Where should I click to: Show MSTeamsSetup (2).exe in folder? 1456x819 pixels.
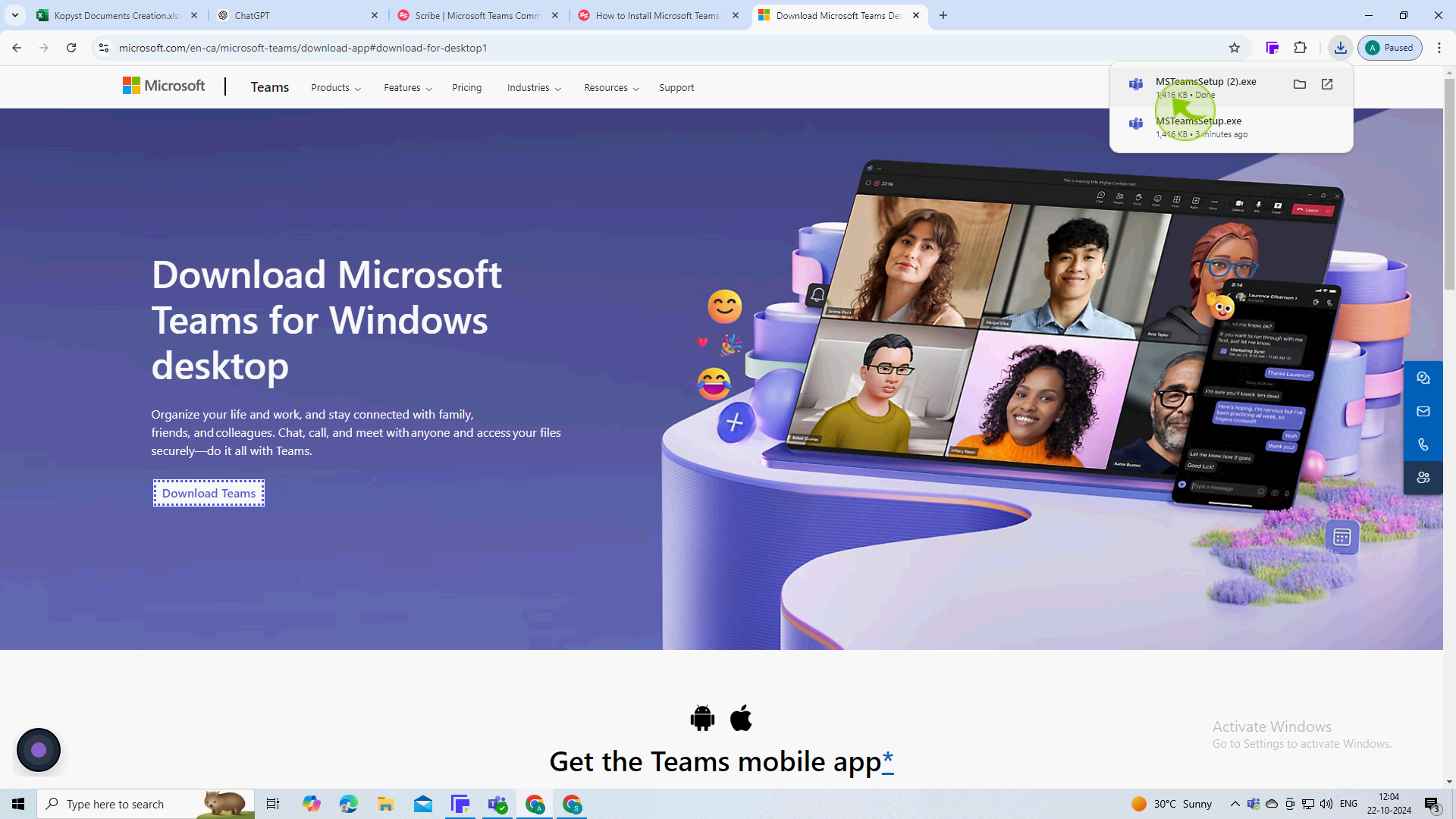[x=1300, y=84]
